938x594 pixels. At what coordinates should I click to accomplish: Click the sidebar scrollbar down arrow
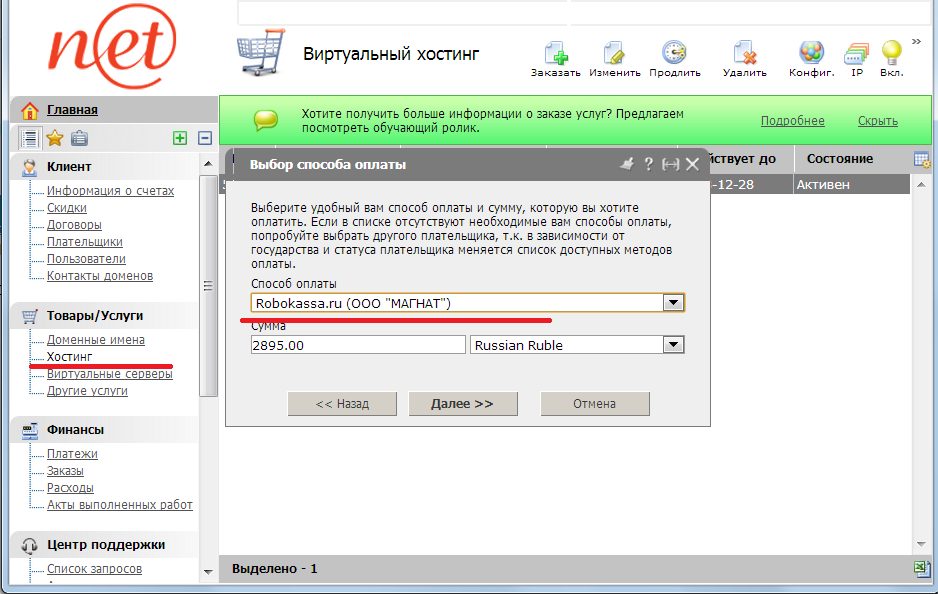[208, 571]
